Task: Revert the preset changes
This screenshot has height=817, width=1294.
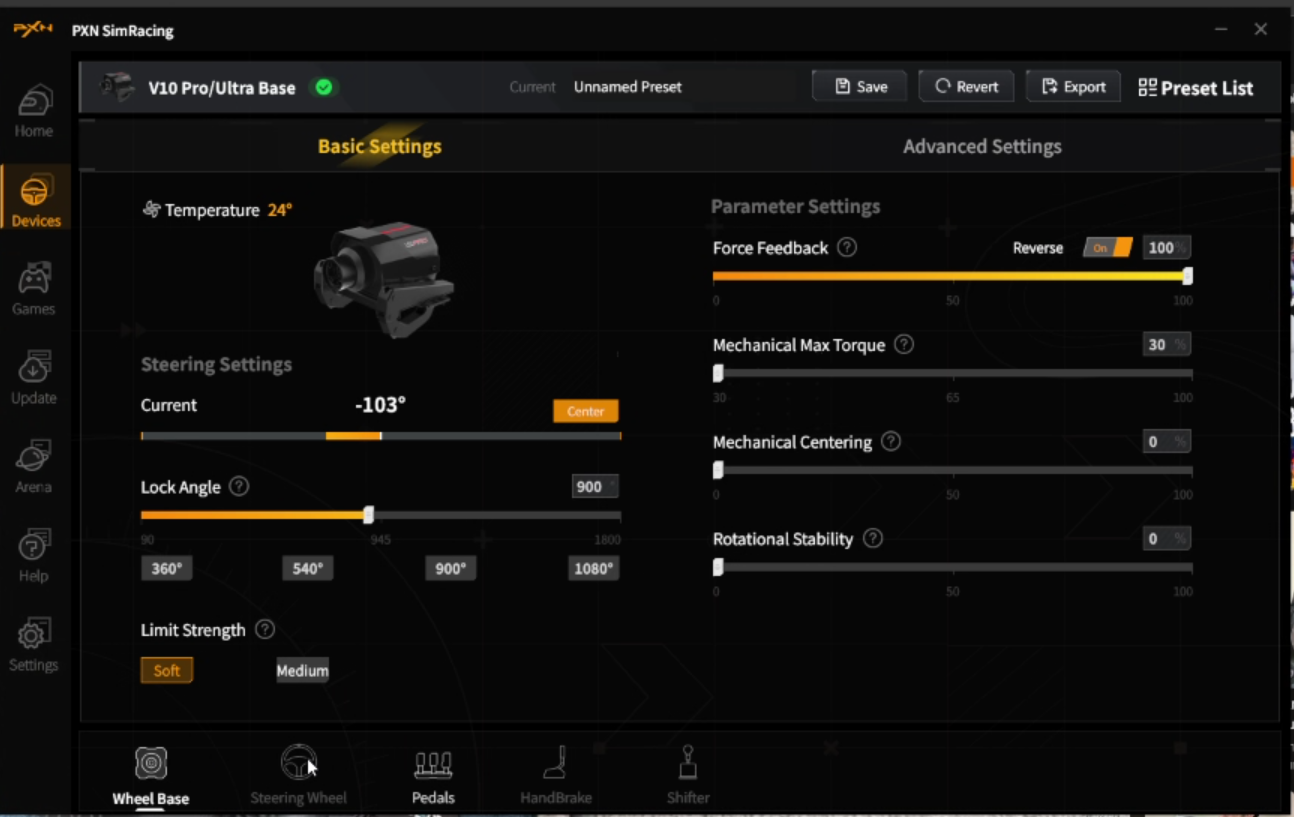Action: 966,86
